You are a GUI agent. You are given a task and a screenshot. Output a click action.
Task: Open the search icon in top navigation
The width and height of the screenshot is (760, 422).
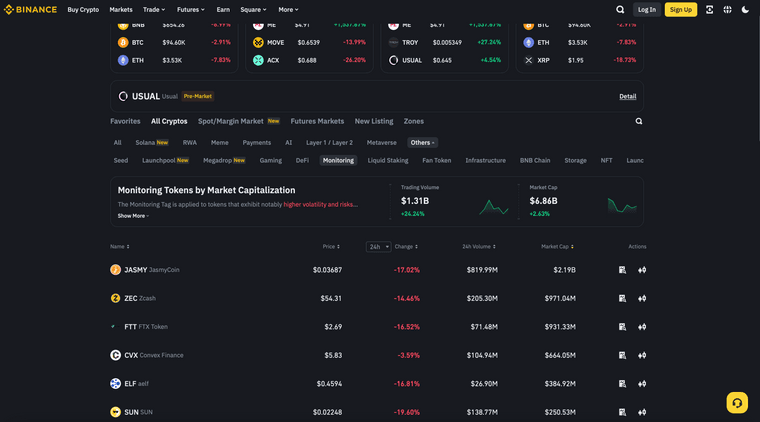(620, 10)
